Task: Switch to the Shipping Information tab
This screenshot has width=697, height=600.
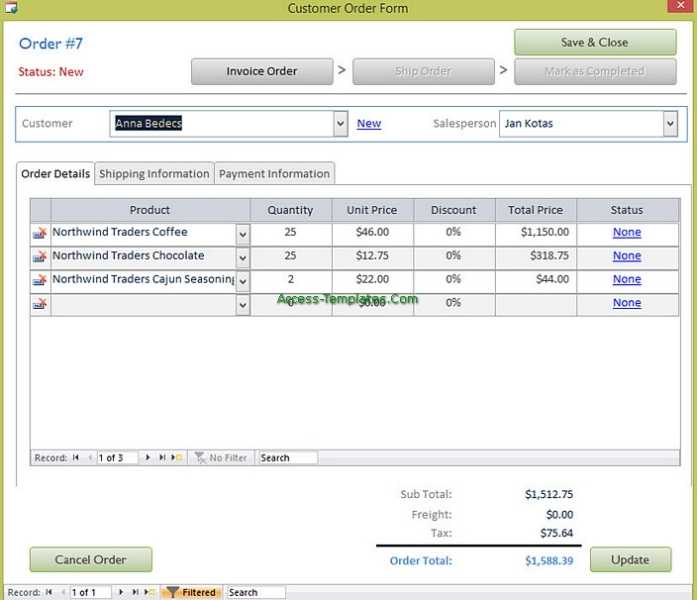Action: point(154,174)
